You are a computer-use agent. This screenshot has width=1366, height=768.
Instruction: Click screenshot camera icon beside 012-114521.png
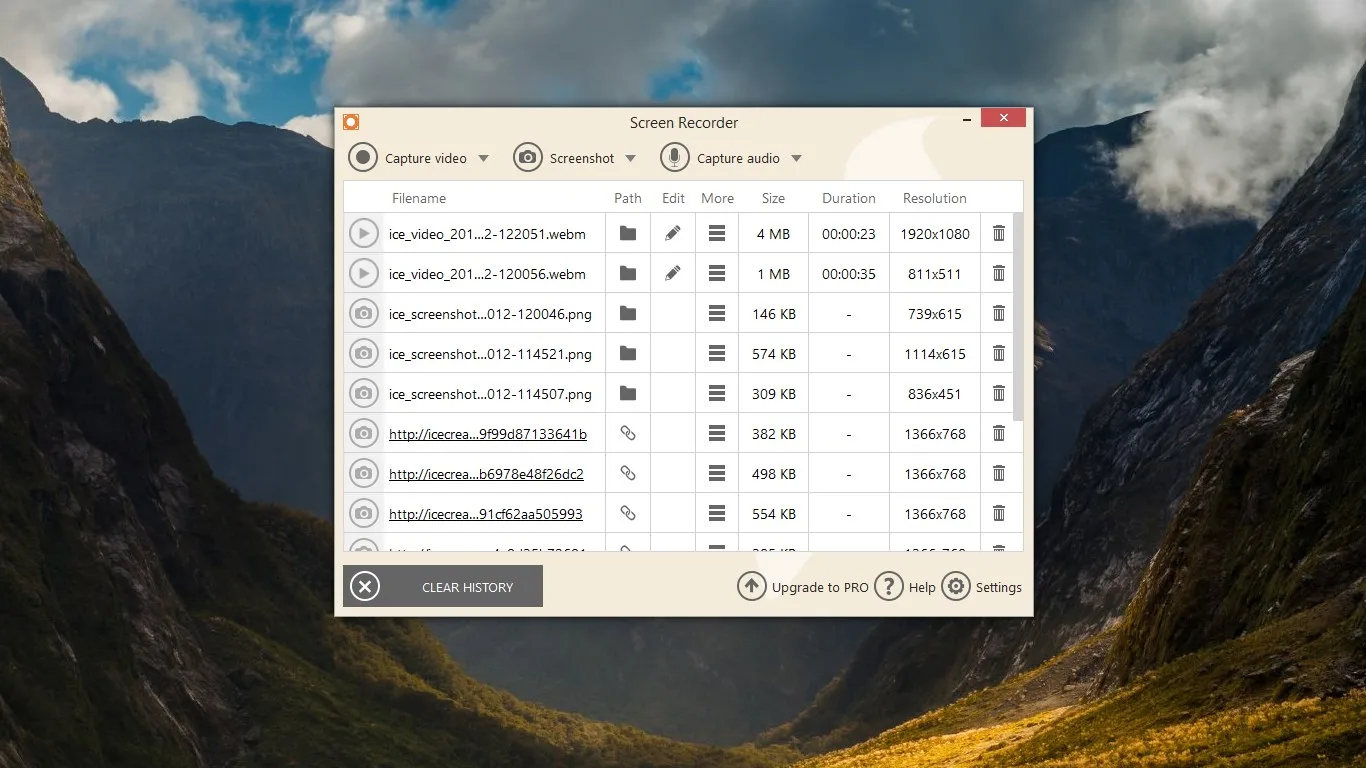pyautogui.click(x=364, y=354)
